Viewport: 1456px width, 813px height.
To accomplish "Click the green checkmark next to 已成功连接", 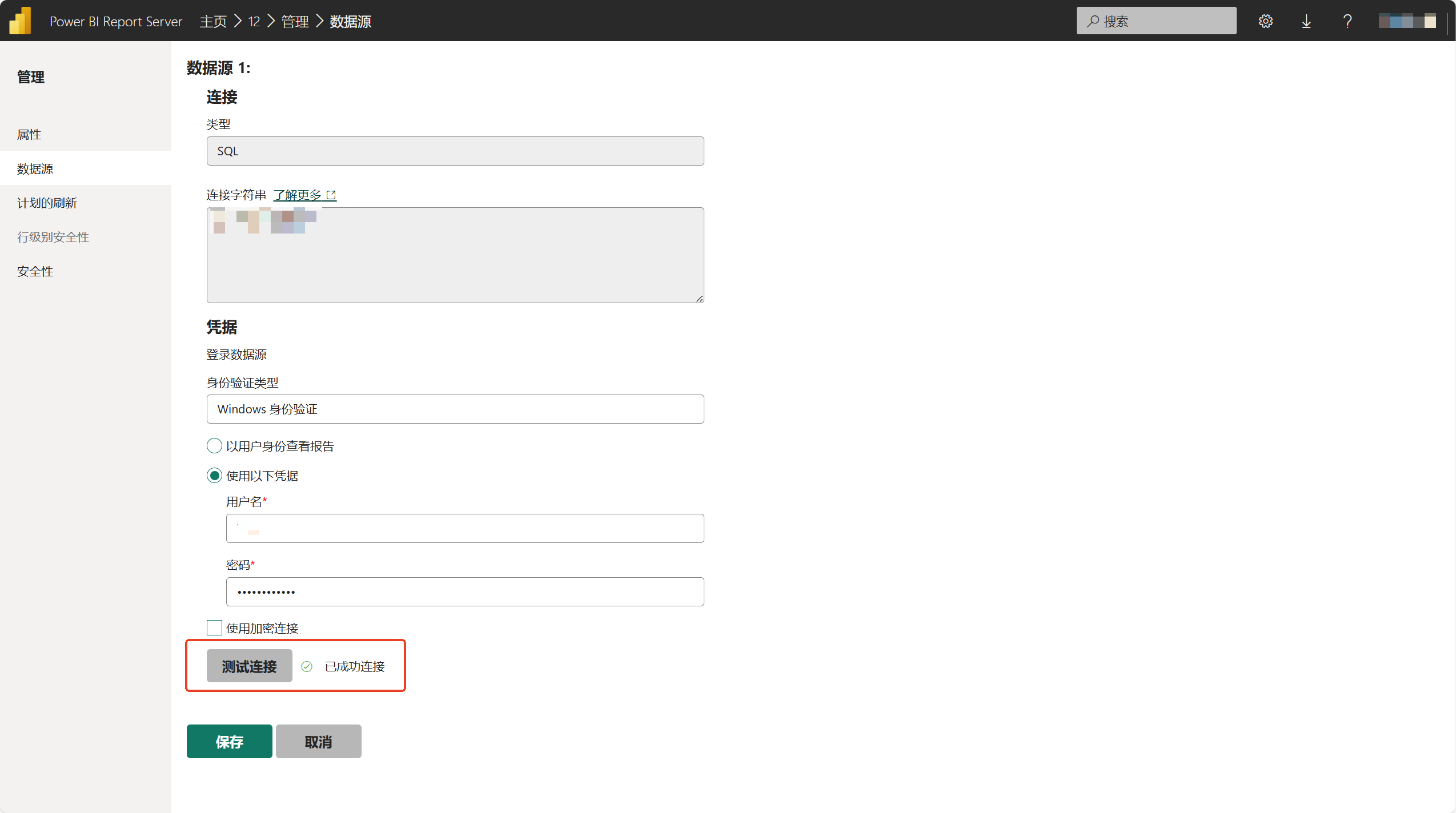I will coord(307,666).
